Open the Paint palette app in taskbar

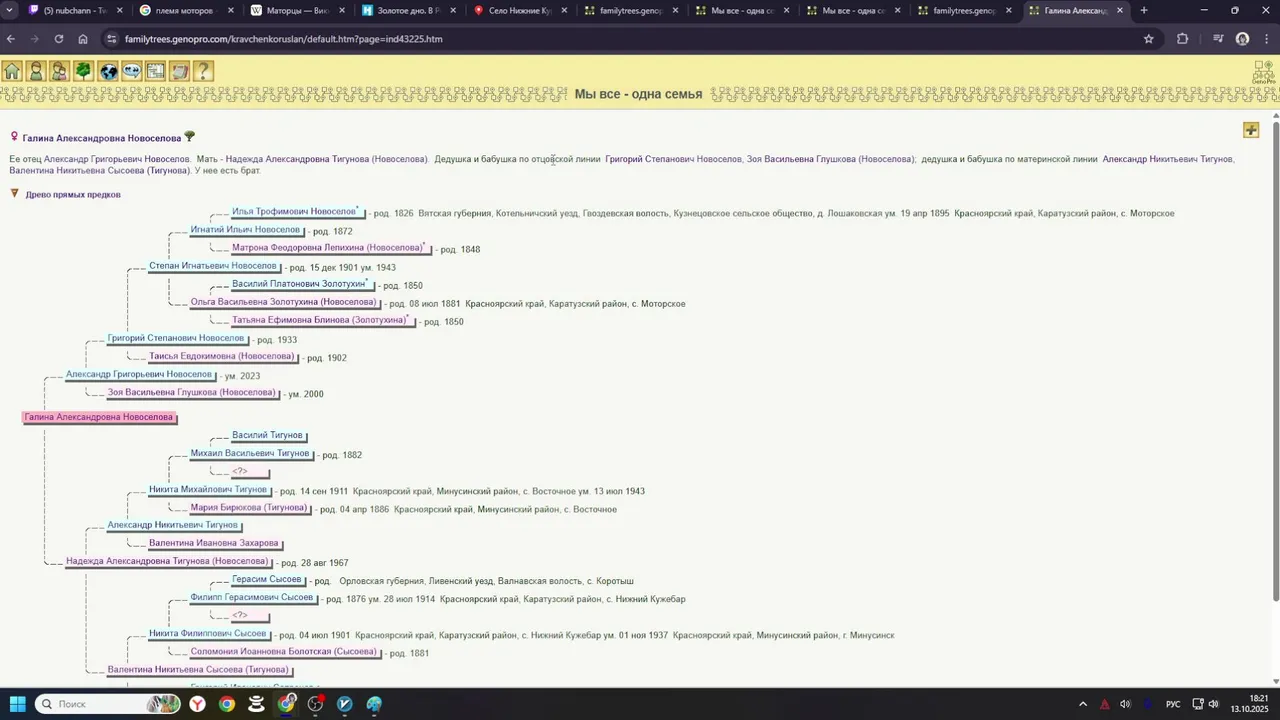coord(374,704)
